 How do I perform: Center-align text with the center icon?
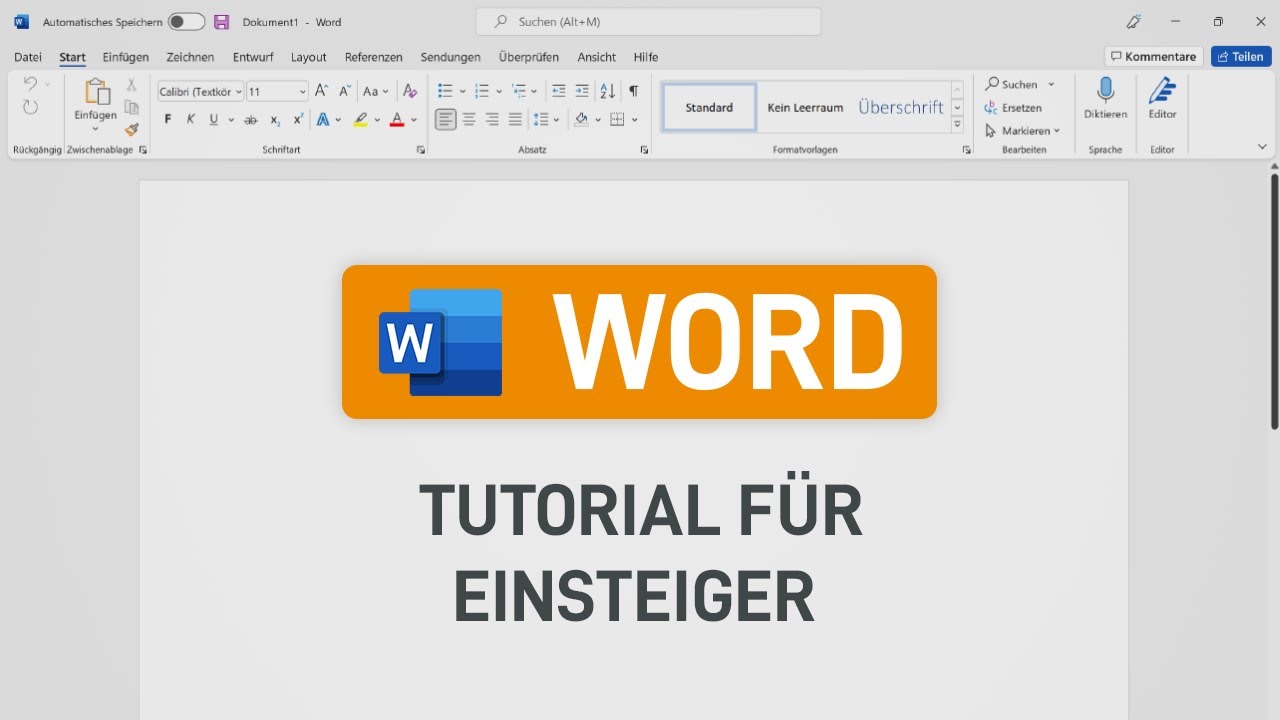point(469,120)
